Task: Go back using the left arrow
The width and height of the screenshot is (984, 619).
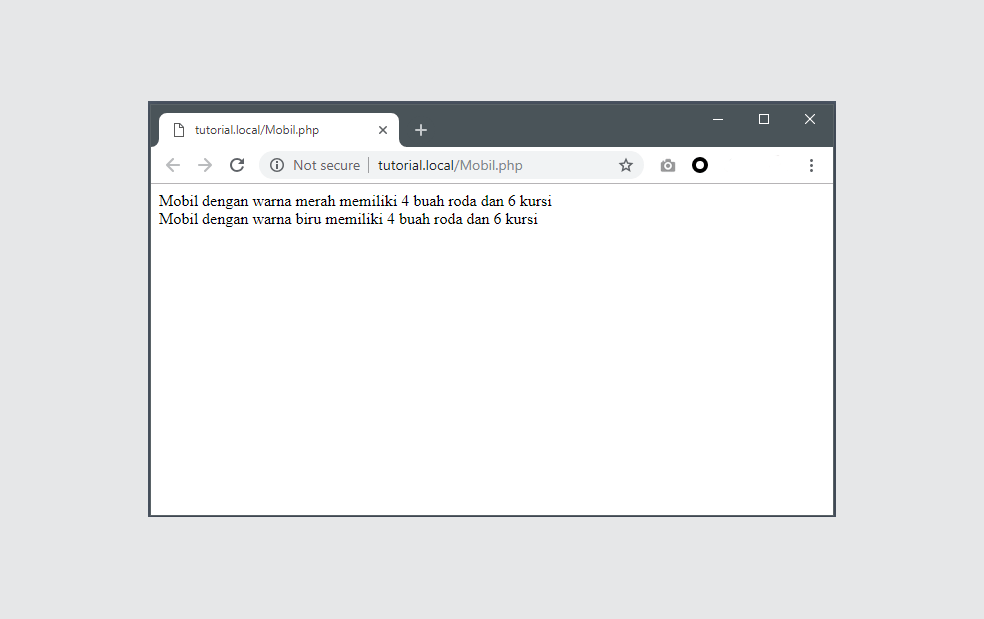Action: pyautogui.click(x=173, y=165)
